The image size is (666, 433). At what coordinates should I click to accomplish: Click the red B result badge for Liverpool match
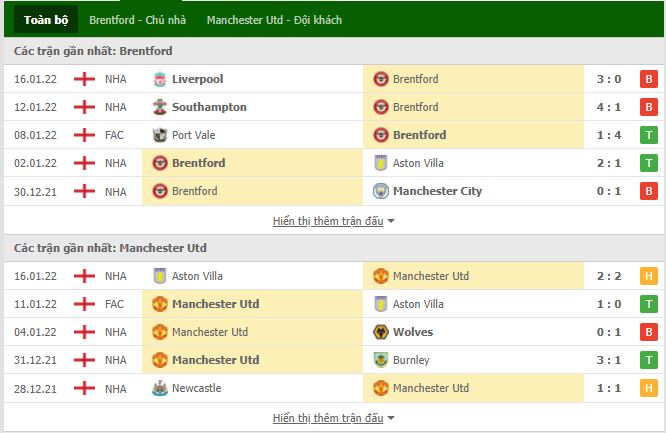click(649, 79)
